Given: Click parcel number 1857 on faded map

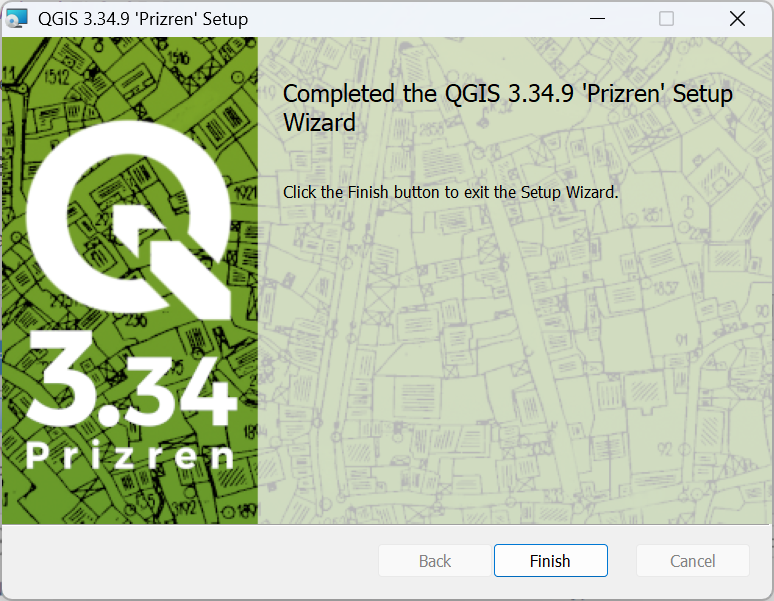Looking at the screenshot, I should coord(666,288).
